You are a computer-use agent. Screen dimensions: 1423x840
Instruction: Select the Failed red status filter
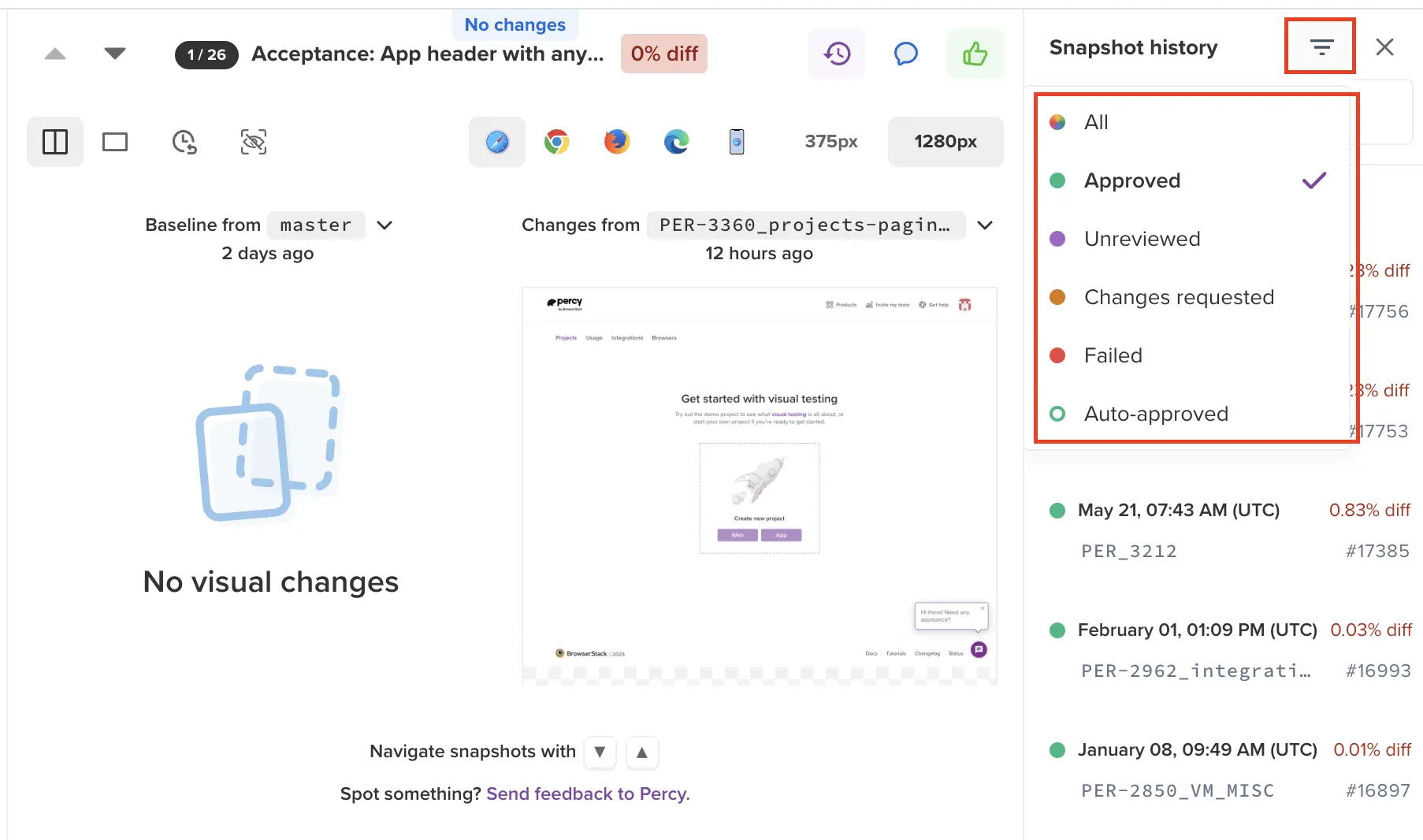(1113, 355)
